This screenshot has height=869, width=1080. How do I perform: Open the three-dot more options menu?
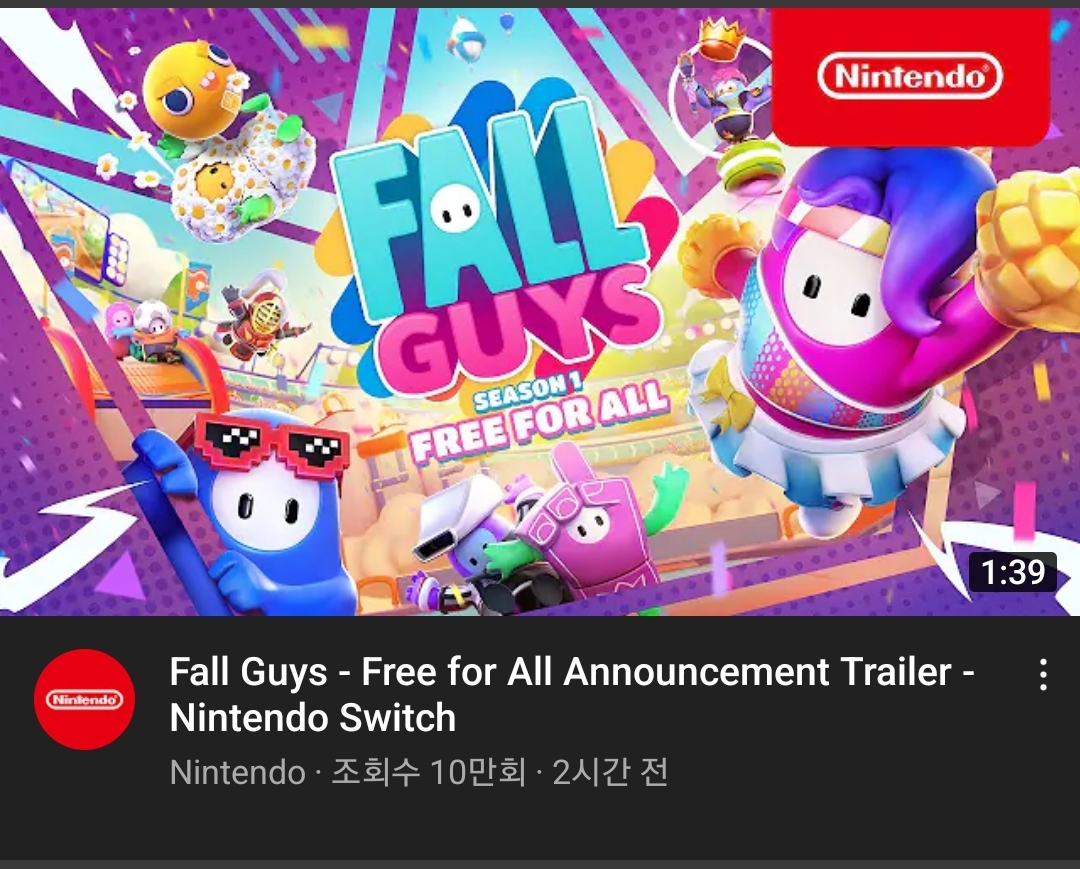point(1043,674)
